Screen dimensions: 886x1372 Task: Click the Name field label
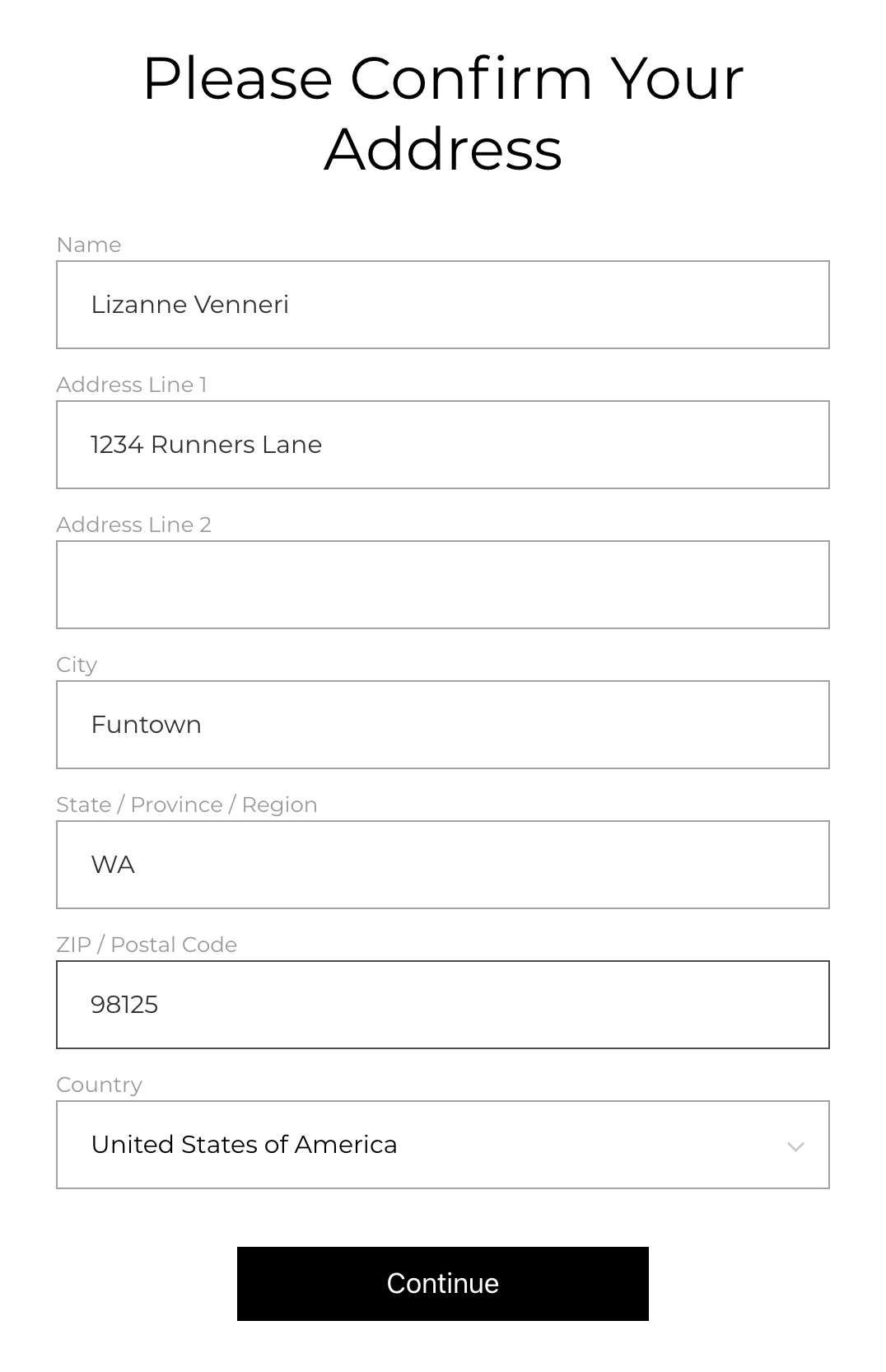coord(89,245)
